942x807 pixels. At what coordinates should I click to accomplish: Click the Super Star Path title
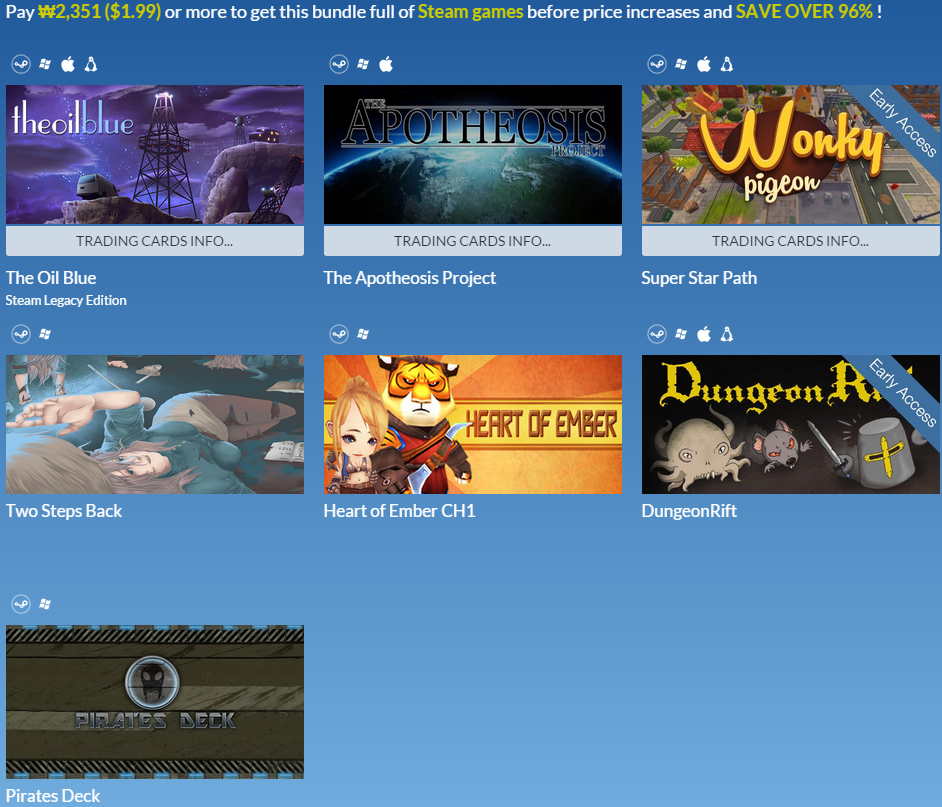[699, 278]
